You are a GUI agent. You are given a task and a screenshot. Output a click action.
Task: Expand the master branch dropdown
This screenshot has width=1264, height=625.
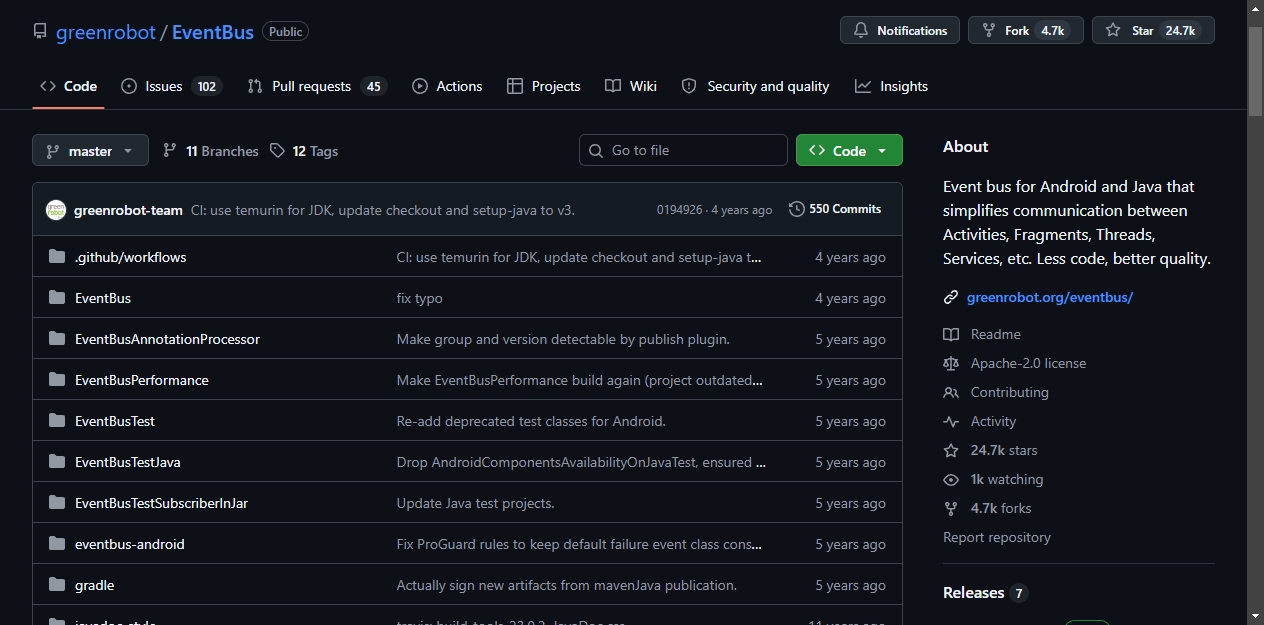pos(90,150)
